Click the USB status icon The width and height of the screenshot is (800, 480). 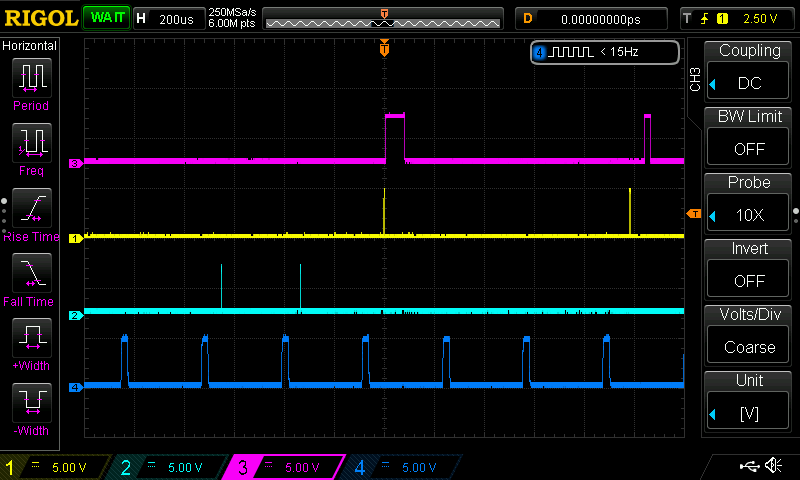tap(748, 466)
